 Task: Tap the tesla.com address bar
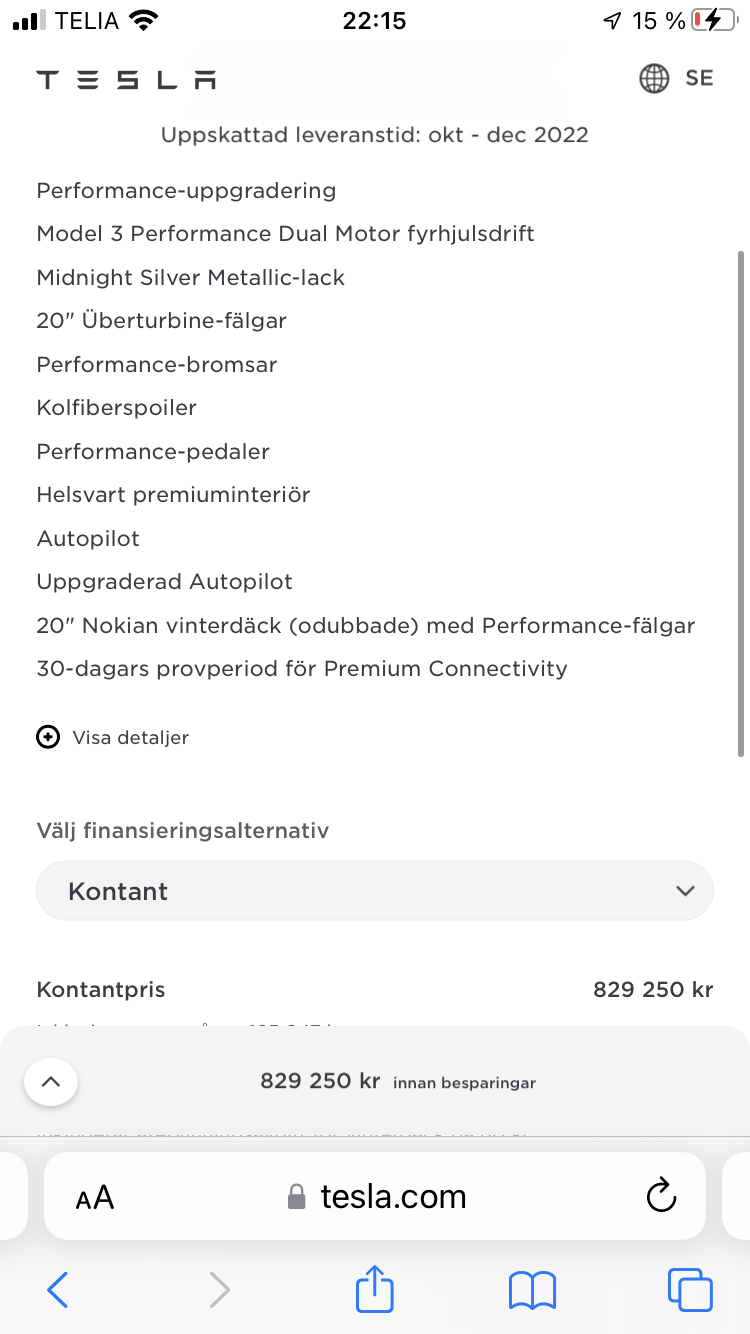tap(375, 1196)
